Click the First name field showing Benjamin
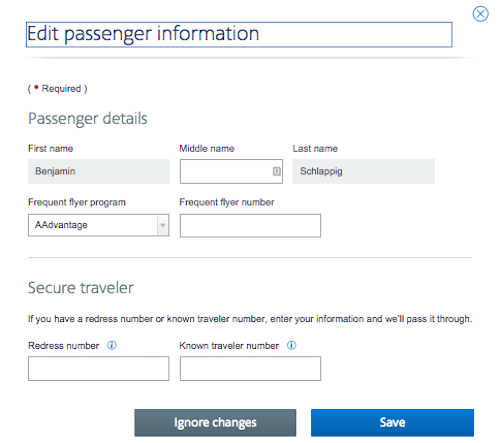Image resolution: width=500 pixels, height=443 pixels. [x=98, y=171]
